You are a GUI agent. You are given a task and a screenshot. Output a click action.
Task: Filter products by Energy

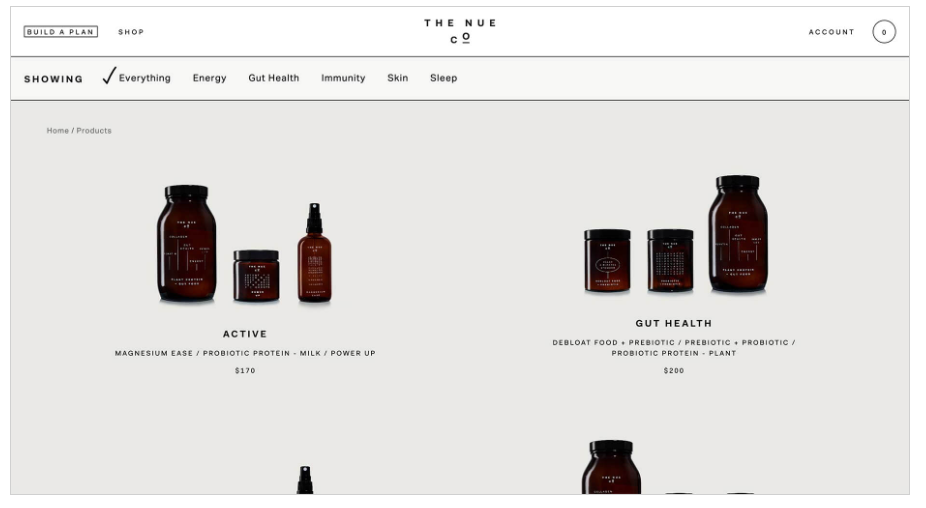[x=209, y=78]
